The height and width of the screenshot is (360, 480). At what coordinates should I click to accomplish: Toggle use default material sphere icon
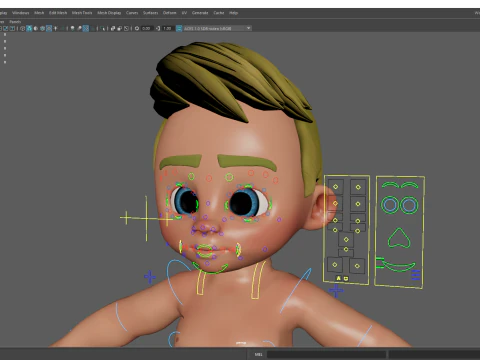[x=36, y=28]
